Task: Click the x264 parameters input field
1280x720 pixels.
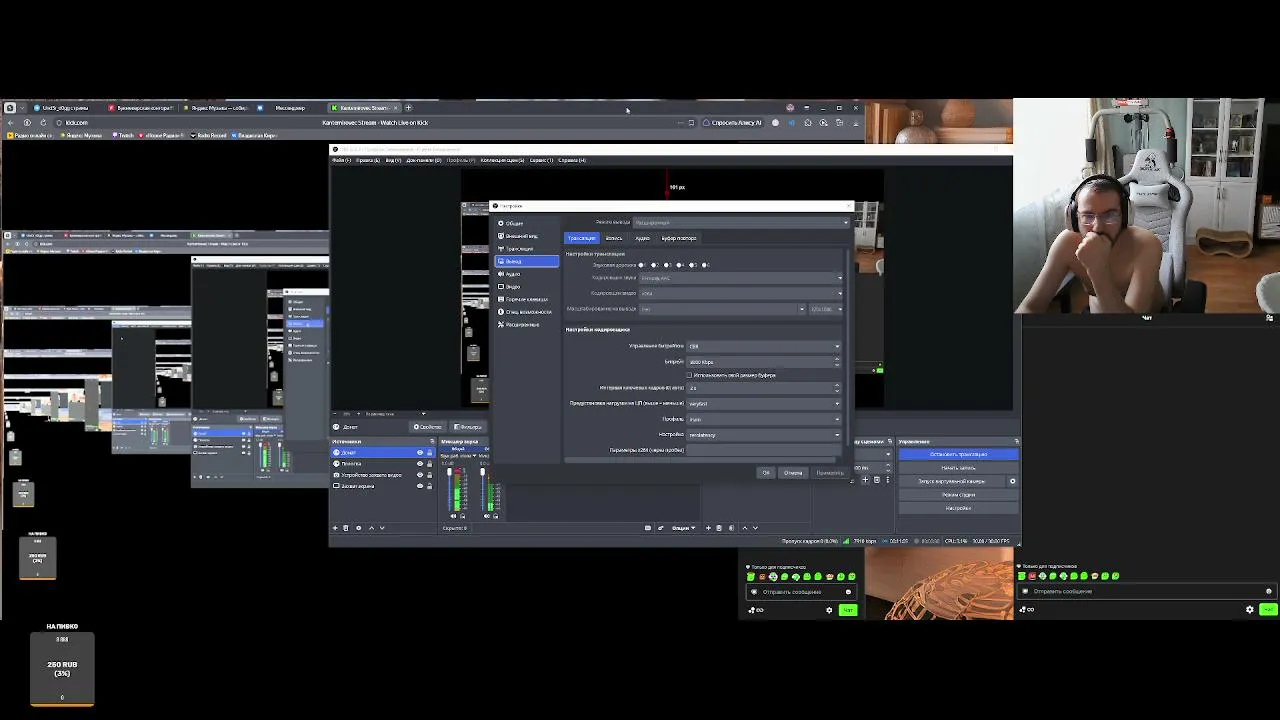Action: pos(763,450)
